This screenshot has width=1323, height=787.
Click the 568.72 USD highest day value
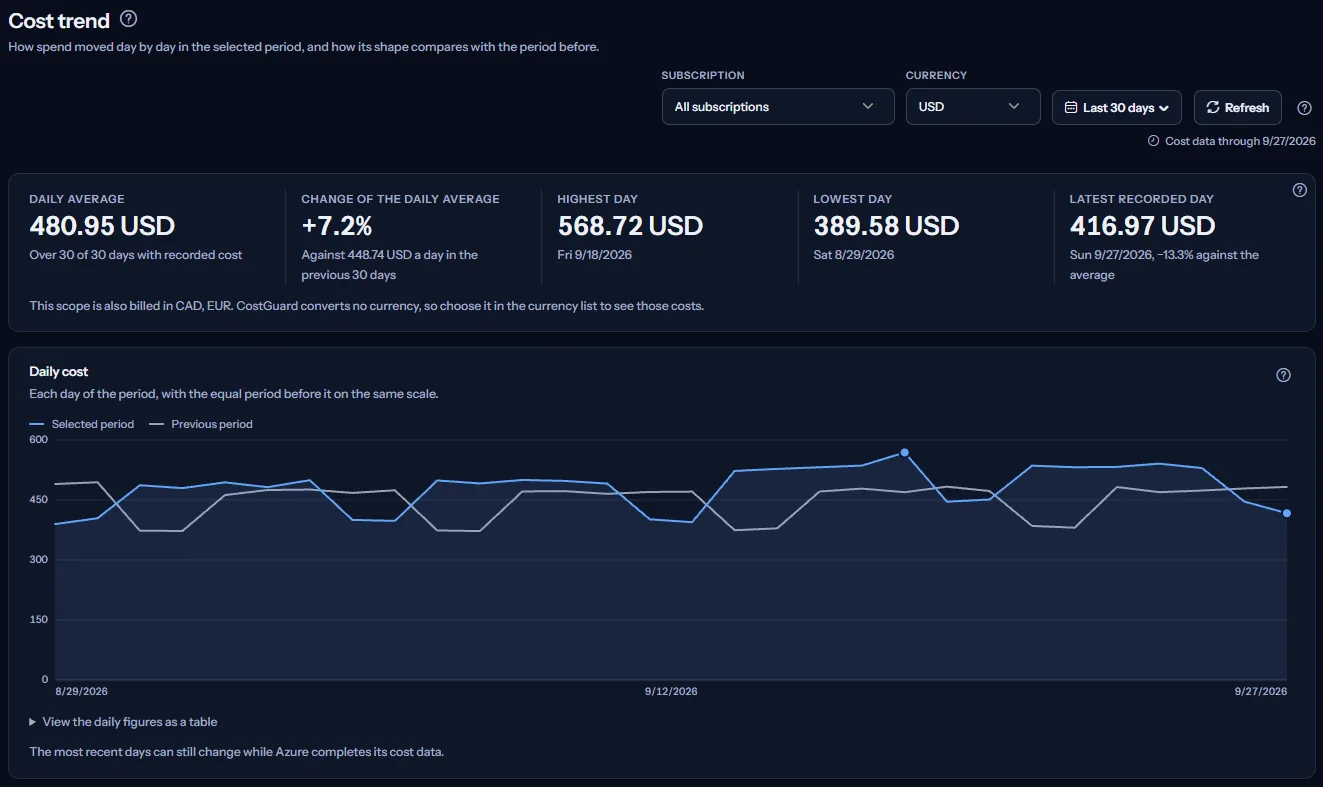[630, 226]
